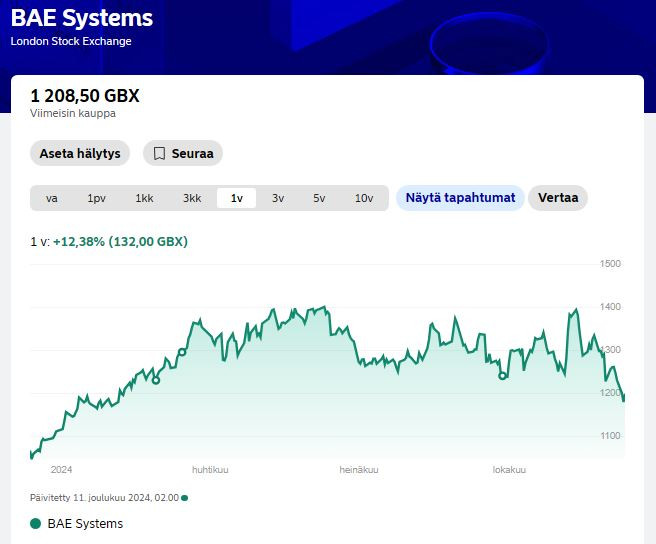Image resolution: width=656 pixels, height=544 pixels.
Task: Select the va time range tab
Action: (x=51, y=198)
